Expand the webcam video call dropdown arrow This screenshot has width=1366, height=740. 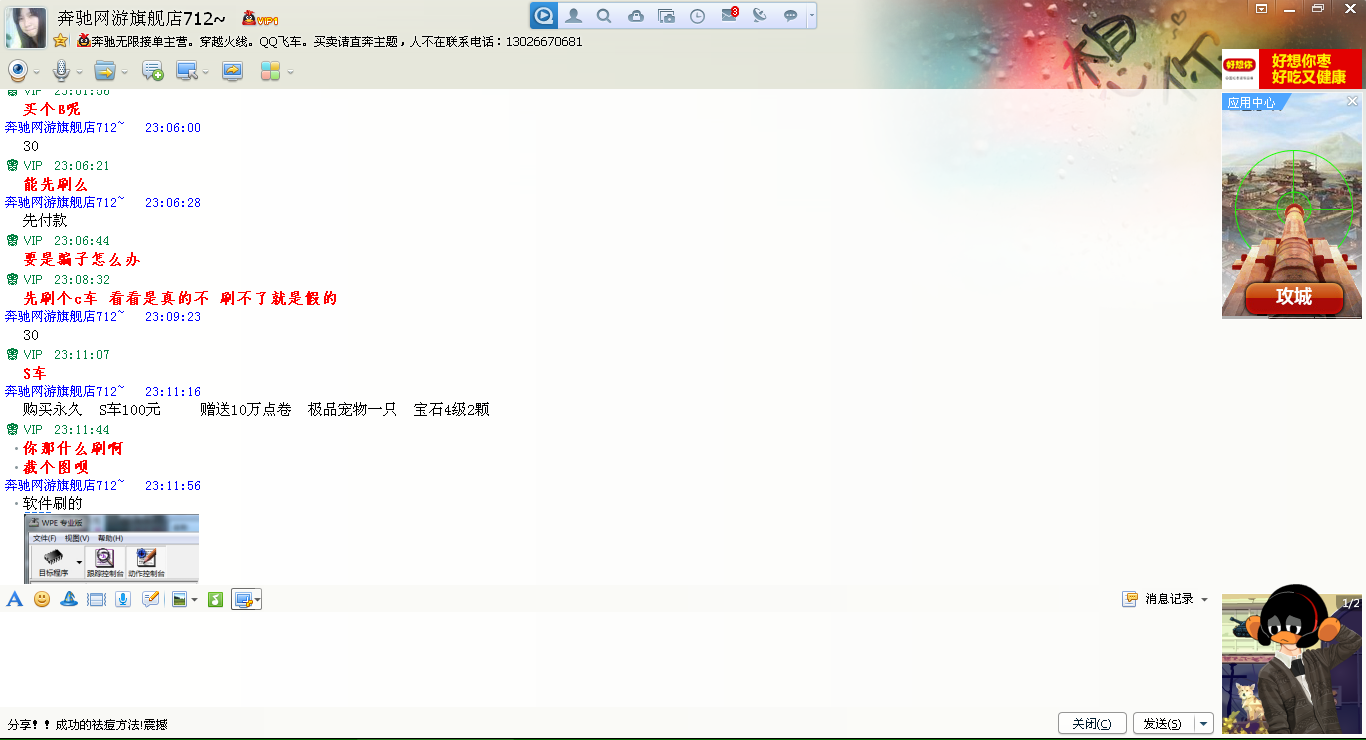[x=37, y=72]
